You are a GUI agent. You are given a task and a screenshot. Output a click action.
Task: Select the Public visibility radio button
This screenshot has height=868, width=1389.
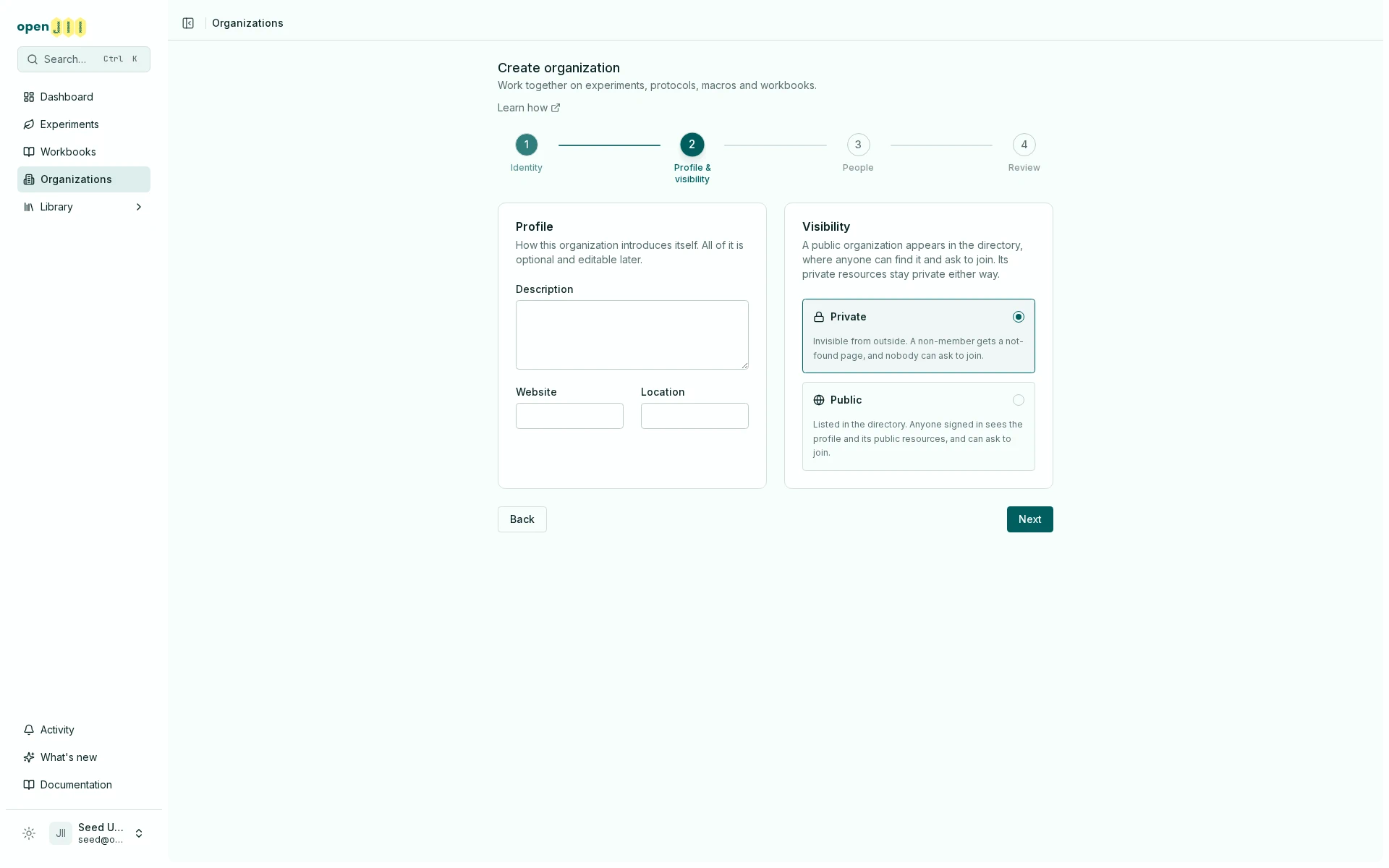click(x=1019, y=400)
